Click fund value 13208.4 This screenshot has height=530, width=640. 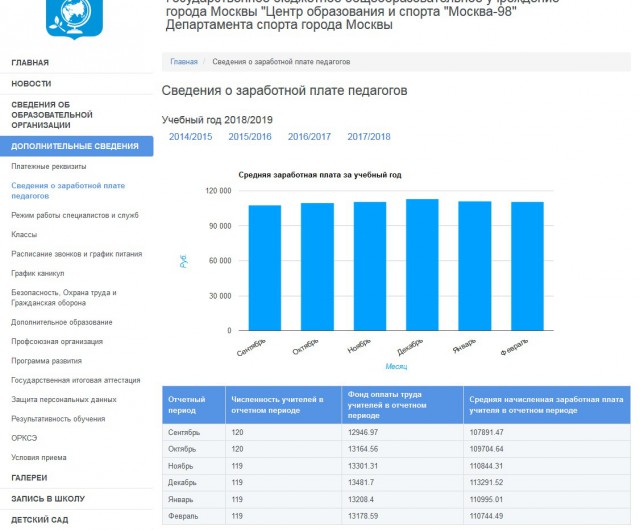tap(361, 499)
